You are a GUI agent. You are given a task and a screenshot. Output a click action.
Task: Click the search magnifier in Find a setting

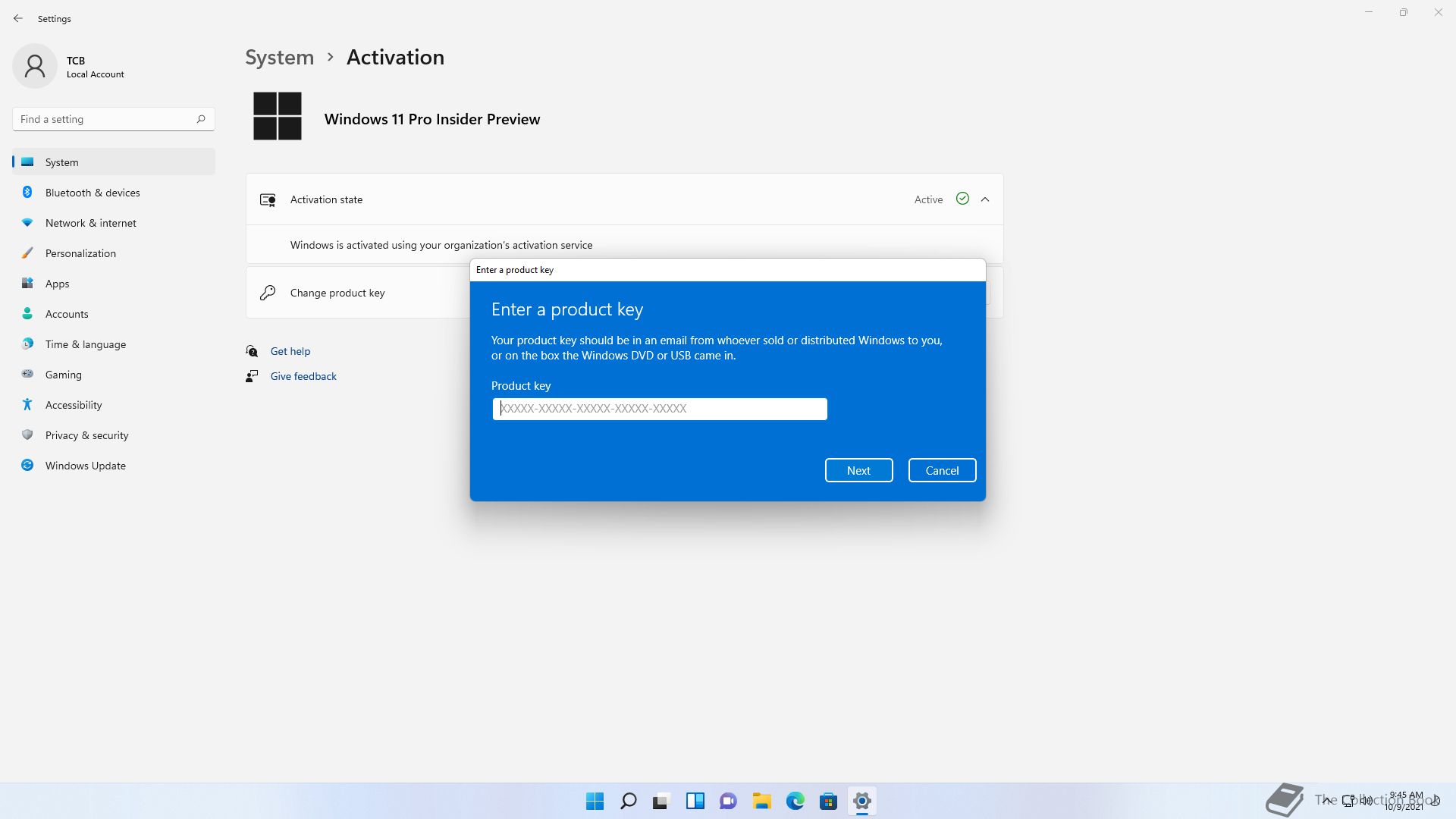tap(201, 119)
